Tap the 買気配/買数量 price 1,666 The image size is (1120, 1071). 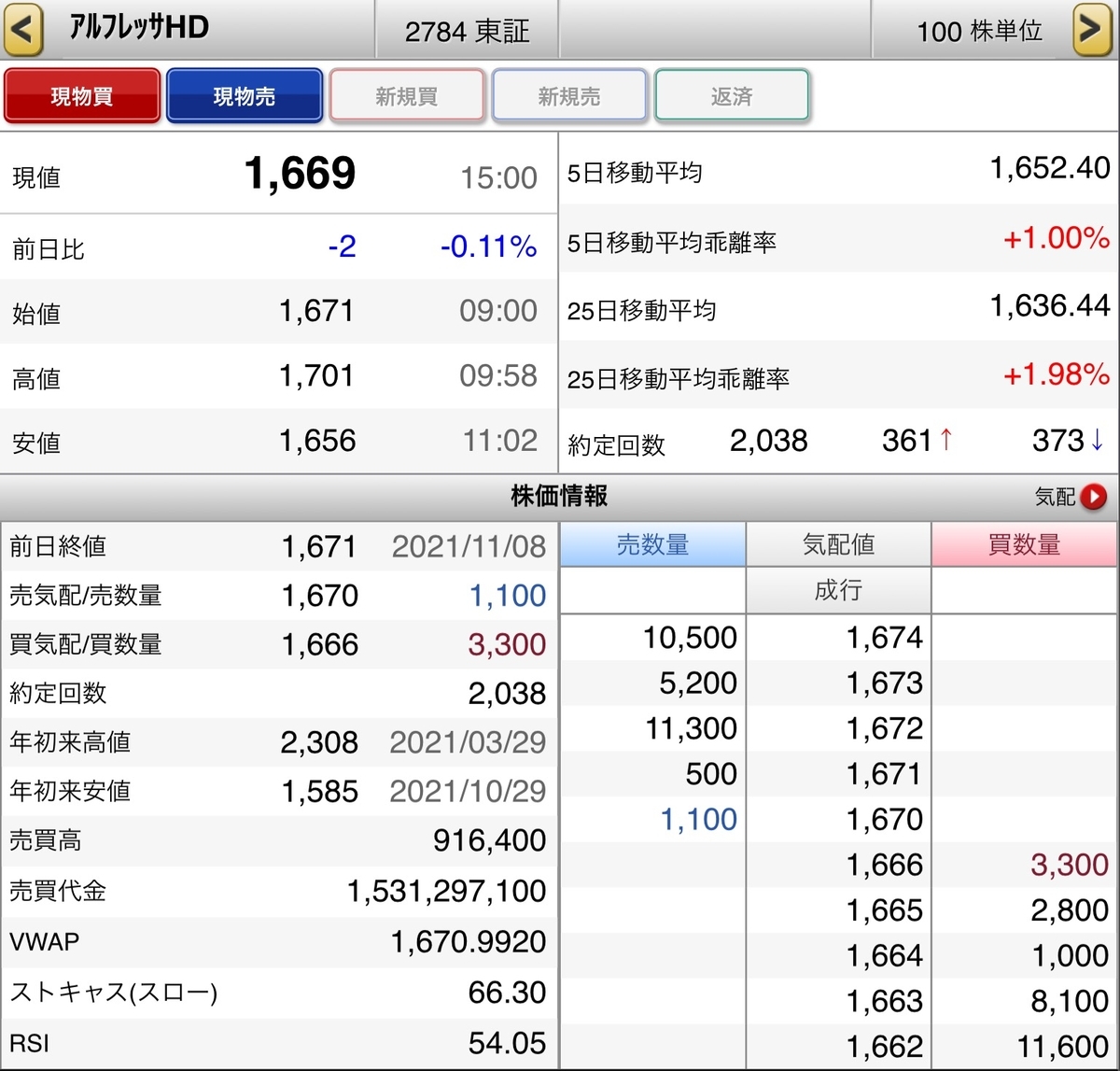point(320,644)
